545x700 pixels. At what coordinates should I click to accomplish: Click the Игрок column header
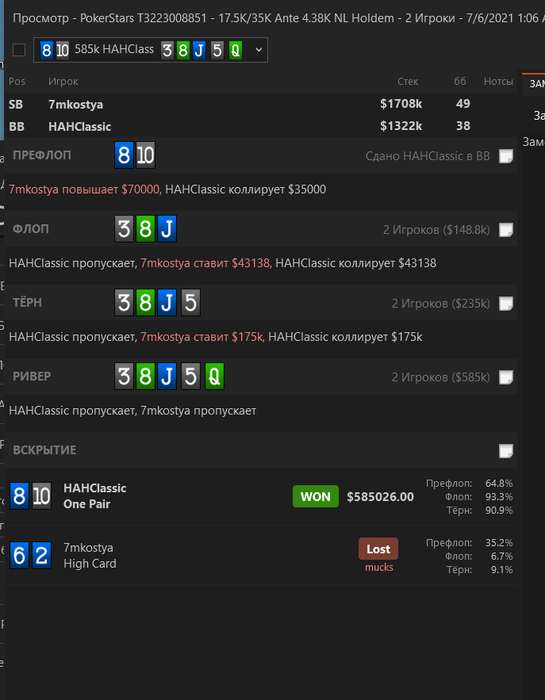[x=63, y=82]
